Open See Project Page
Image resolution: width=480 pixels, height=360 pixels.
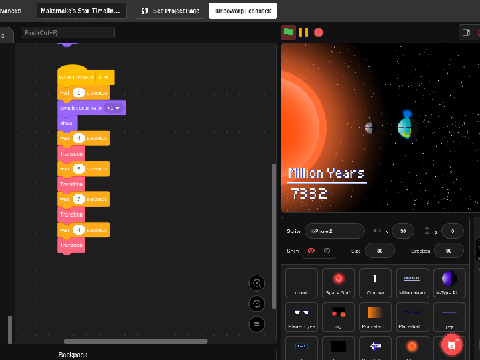click(170, 11)
